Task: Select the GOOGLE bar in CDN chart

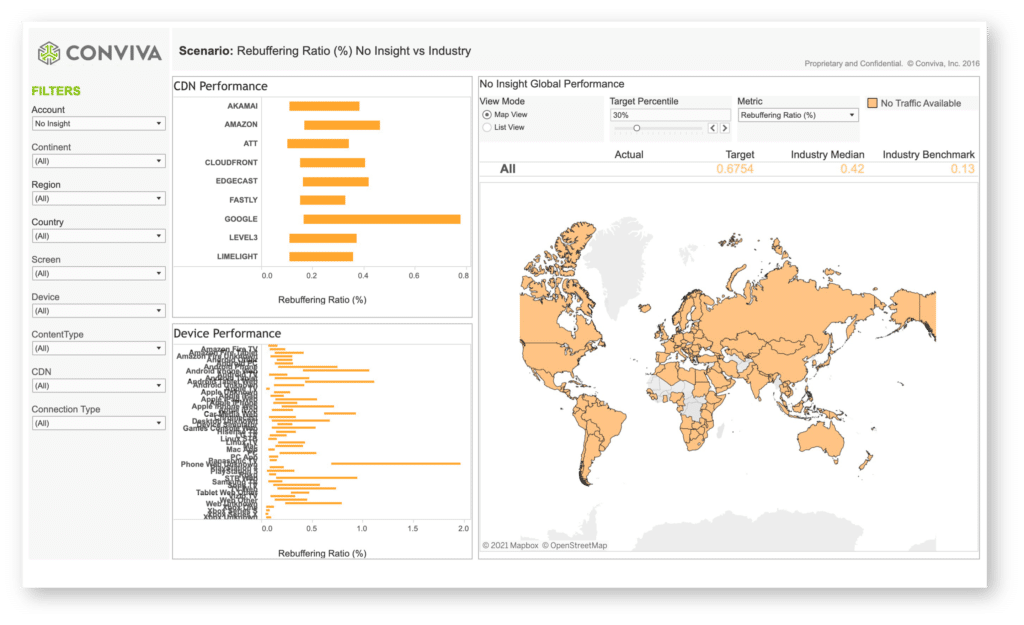Action: 382,219
